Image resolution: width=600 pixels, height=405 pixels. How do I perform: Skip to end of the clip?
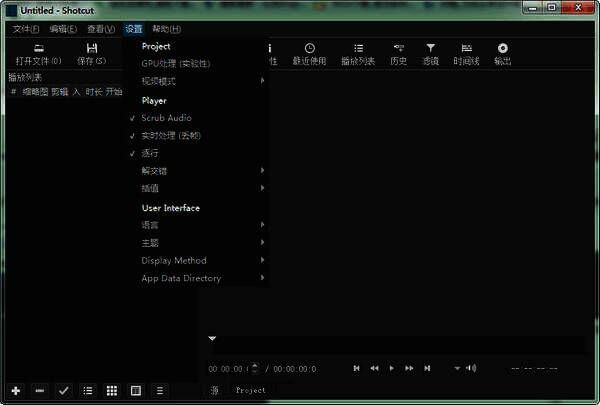click(427, 368)
